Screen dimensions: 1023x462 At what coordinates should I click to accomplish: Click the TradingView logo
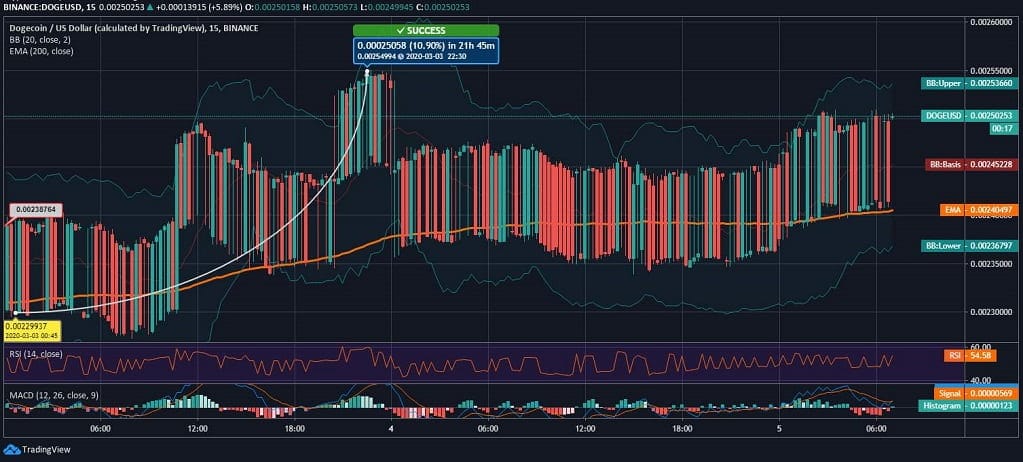click(37, 450)
